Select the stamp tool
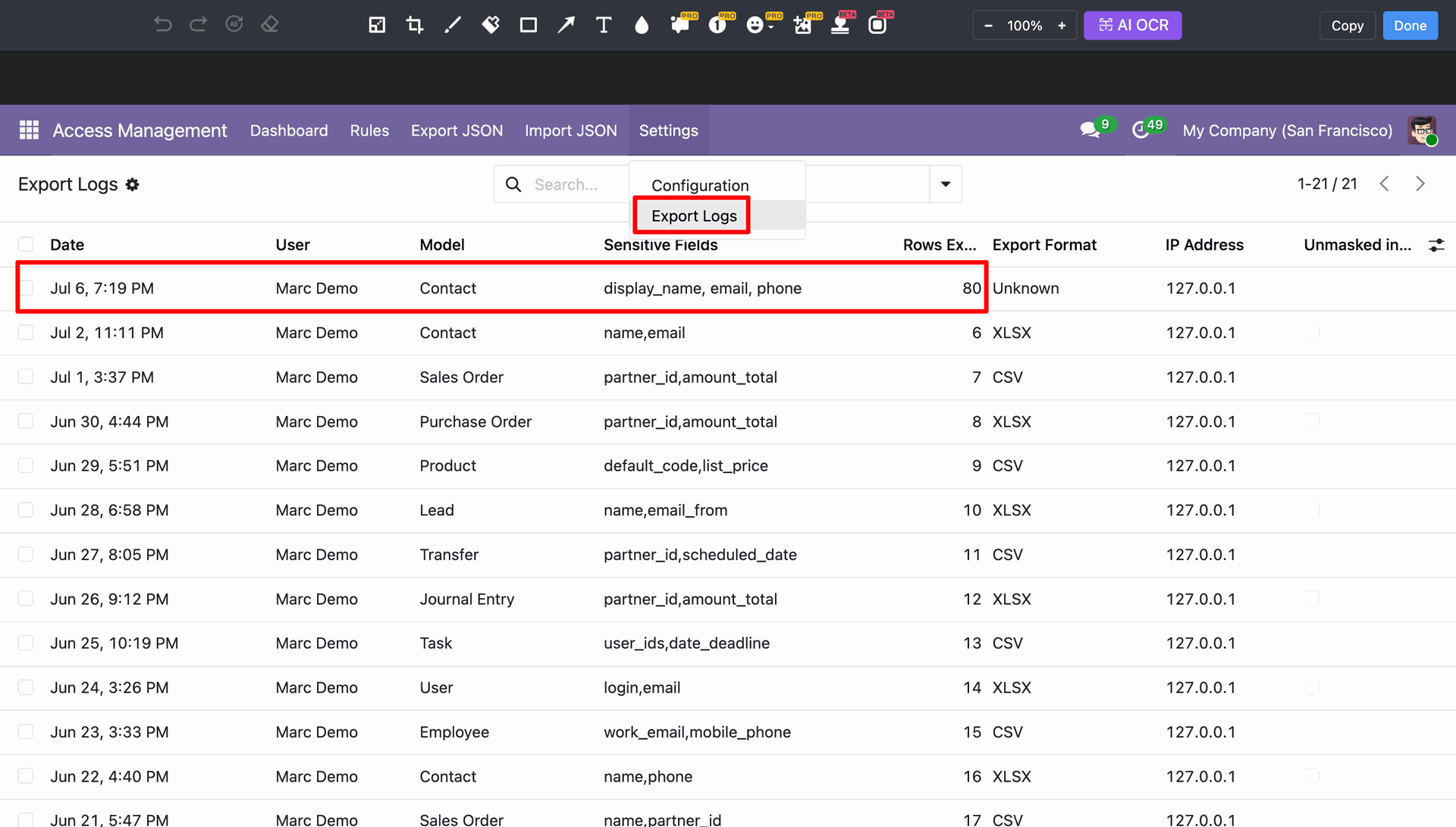1456x827 pixels. pyautogui.click(x=840, y=25)
